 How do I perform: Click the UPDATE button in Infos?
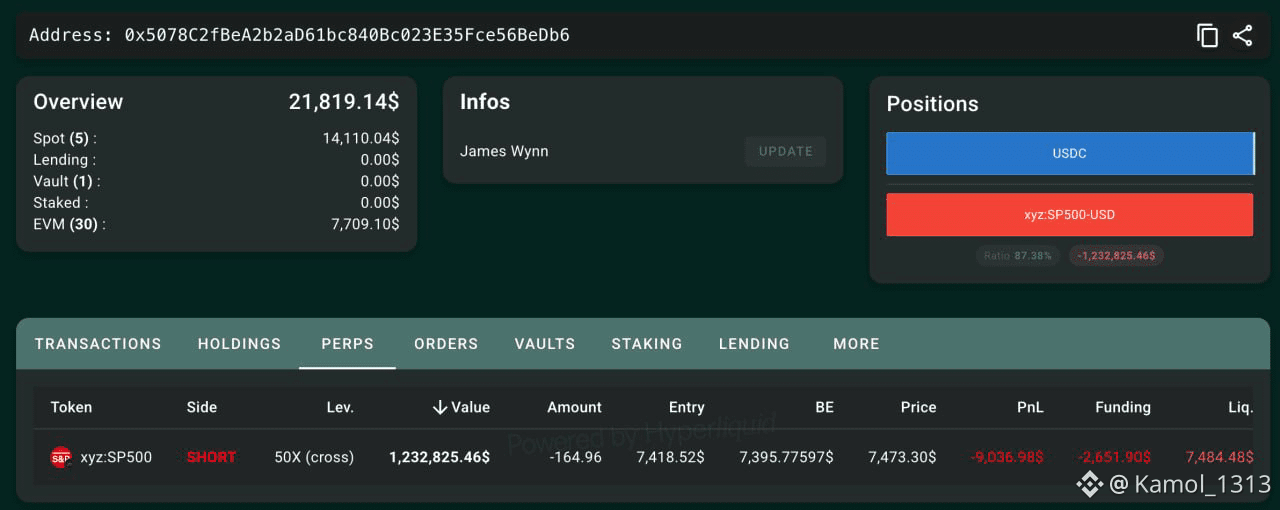click(x=786, y=151)
